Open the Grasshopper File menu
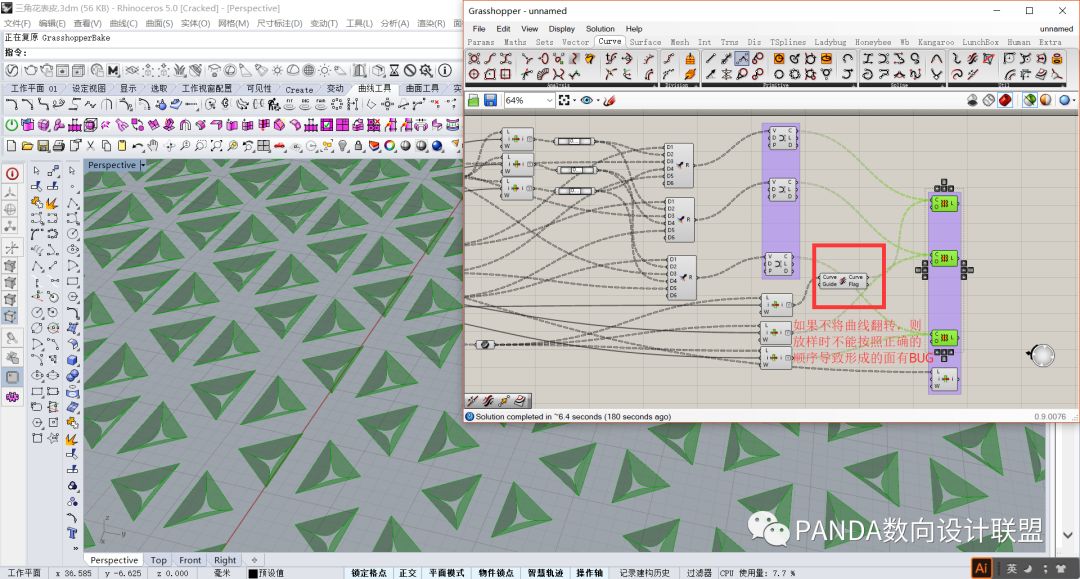This screenshot has width=1080, height=579. [479, 29]
